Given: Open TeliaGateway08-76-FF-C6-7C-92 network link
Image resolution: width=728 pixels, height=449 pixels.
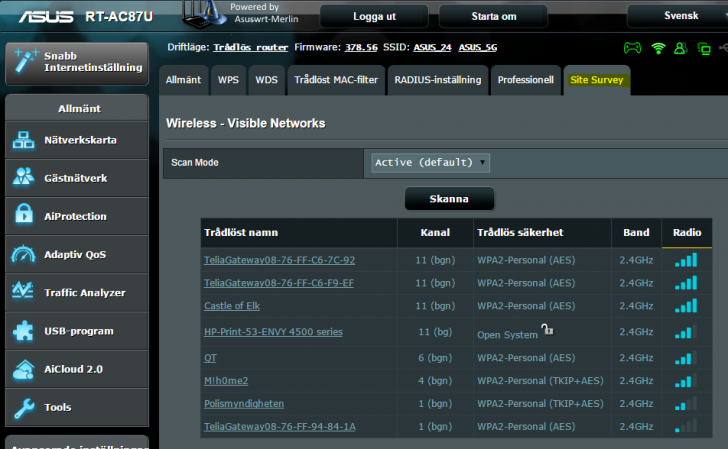Looking at the screenshot, I should pos(280,260).
